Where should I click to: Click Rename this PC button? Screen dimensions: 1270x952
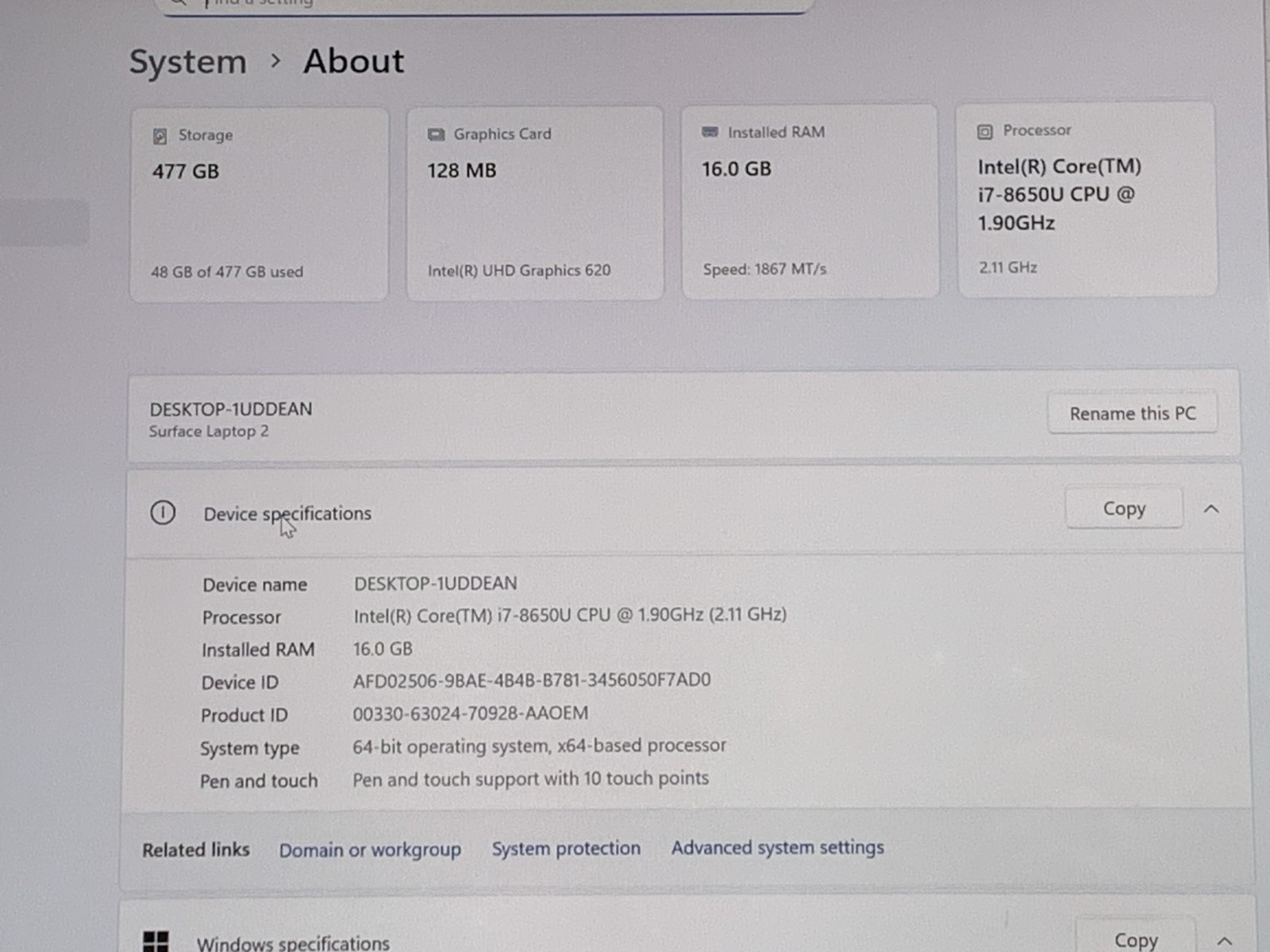point(1133,413)
